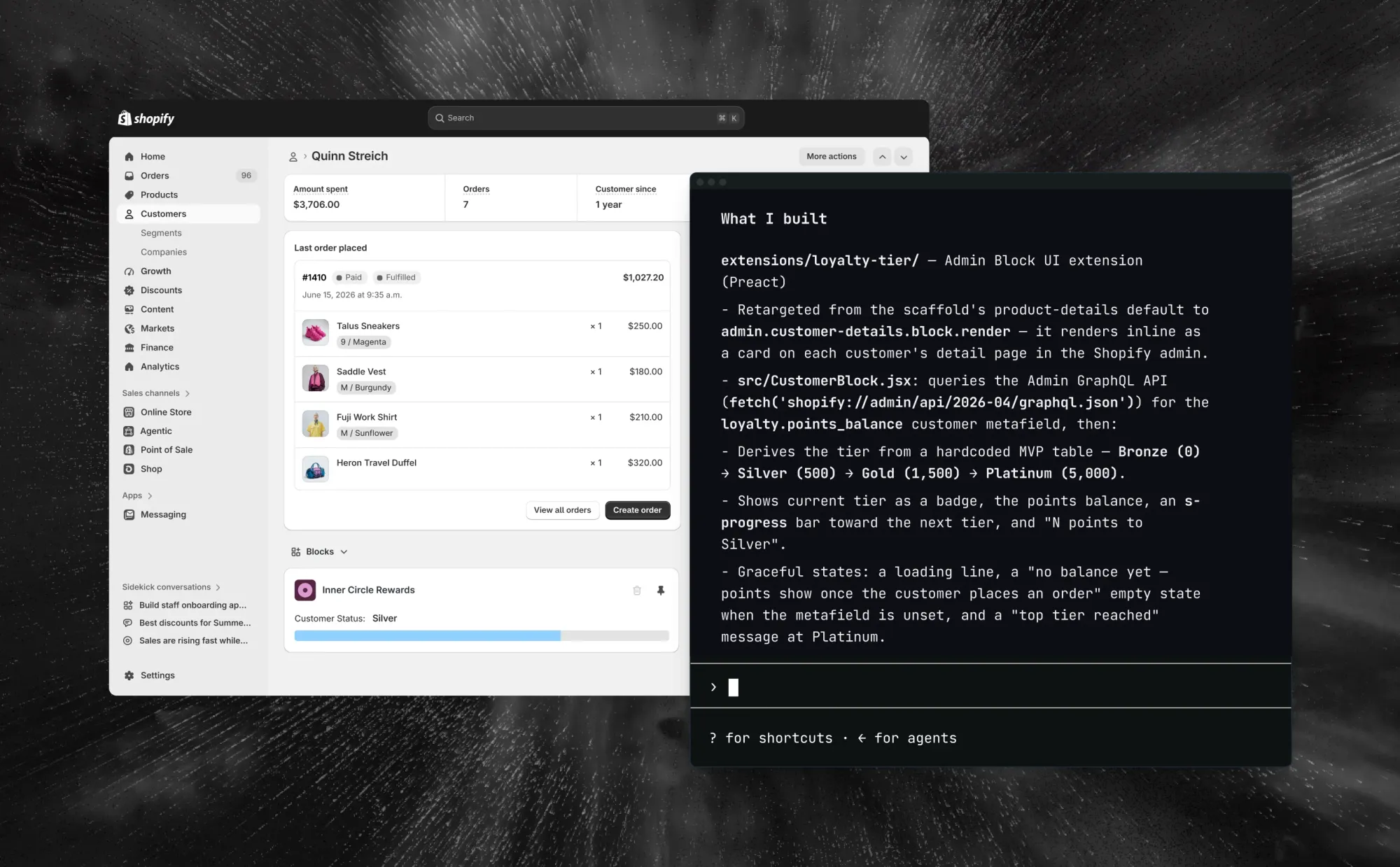Click the customer breadcrumb person icon
The width and height of the screenshot is (1400, 867).
[x=293, y=157]
